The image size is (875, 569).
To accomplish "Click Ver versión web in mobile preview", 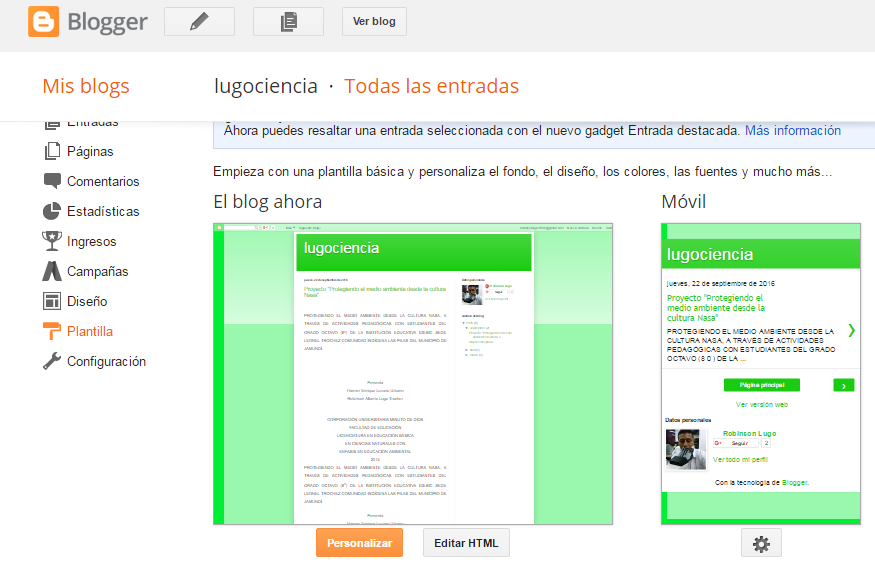I will [762, 404].
